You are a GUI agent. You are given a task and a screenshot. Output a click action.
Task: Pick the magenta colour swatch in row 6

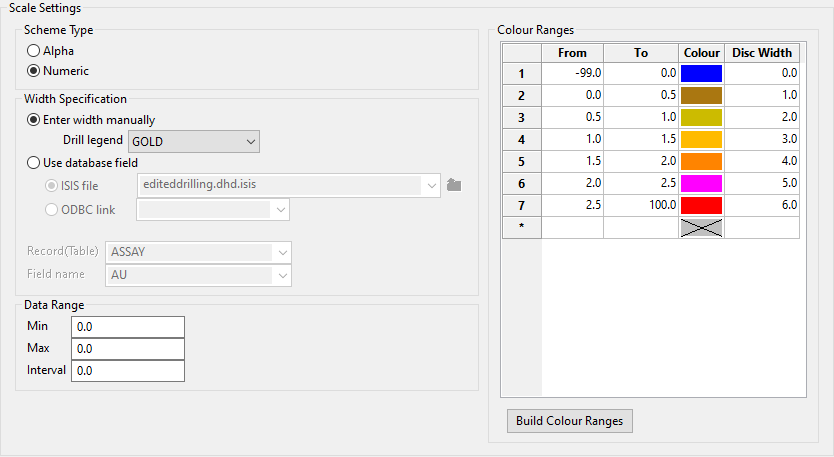(x=701, y=183)
